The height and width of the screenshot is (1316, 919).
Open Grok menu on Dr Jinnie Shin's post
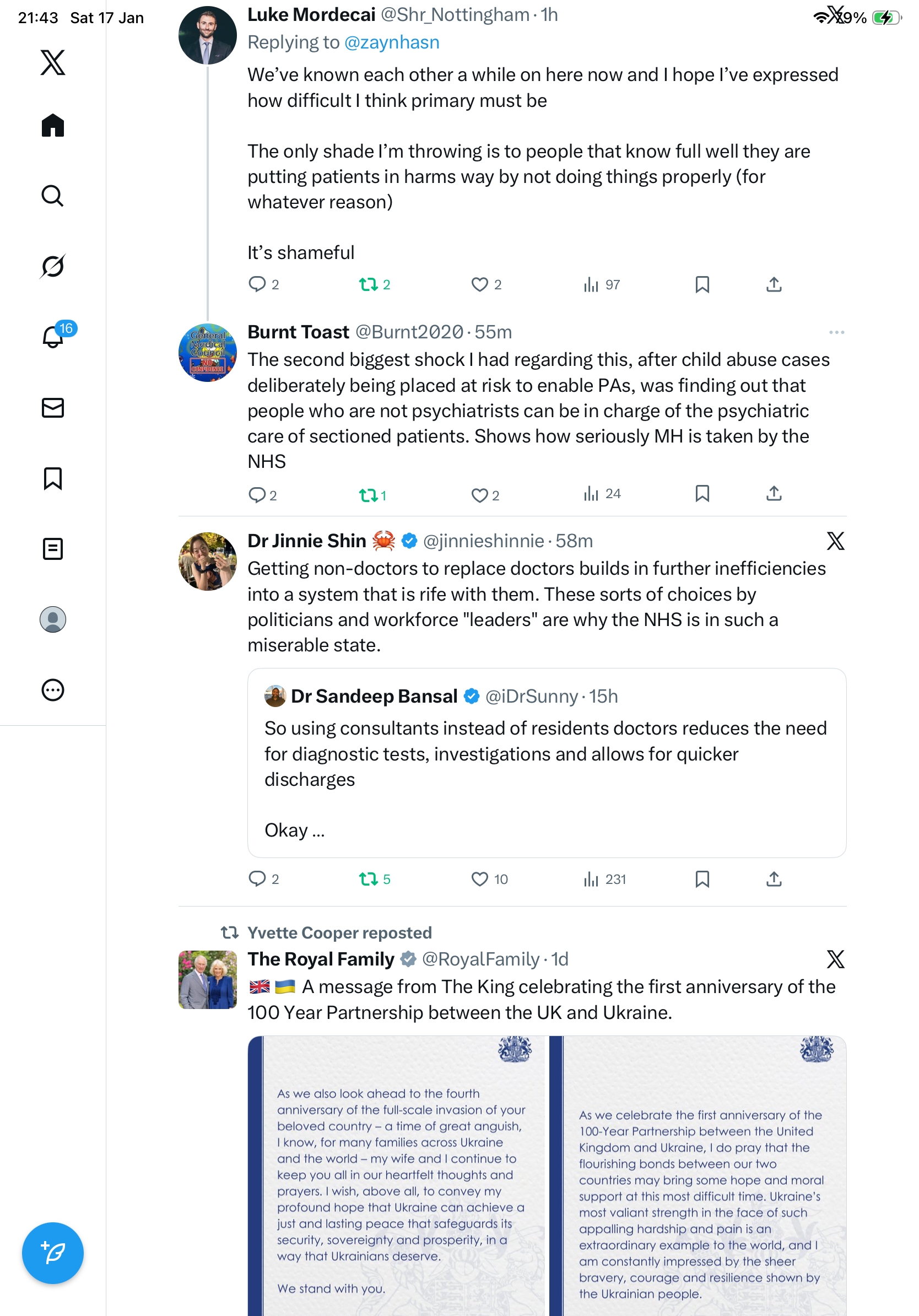(x=835, y=541)
